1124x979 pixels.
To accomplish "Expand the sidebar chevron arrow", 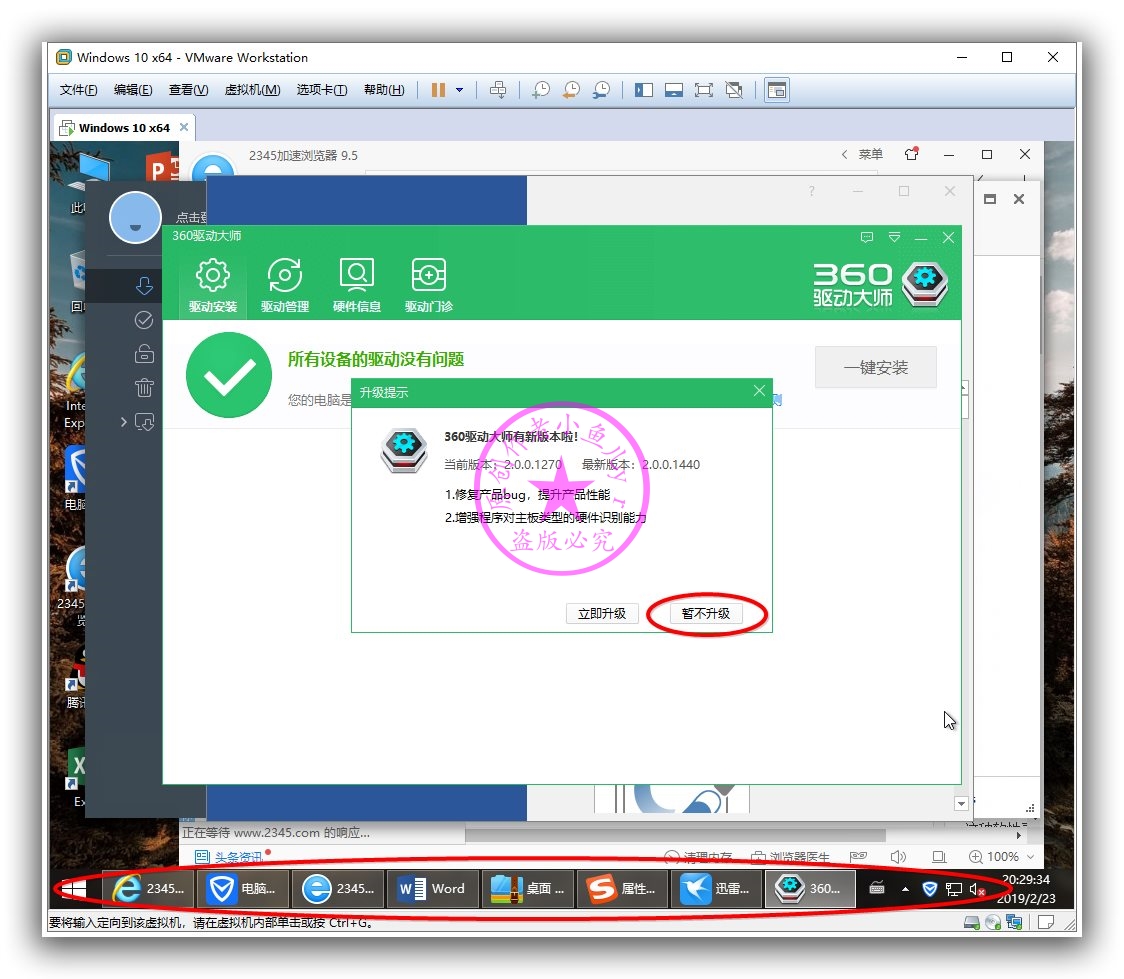I will pyautogui.click(x=123, y=421).
